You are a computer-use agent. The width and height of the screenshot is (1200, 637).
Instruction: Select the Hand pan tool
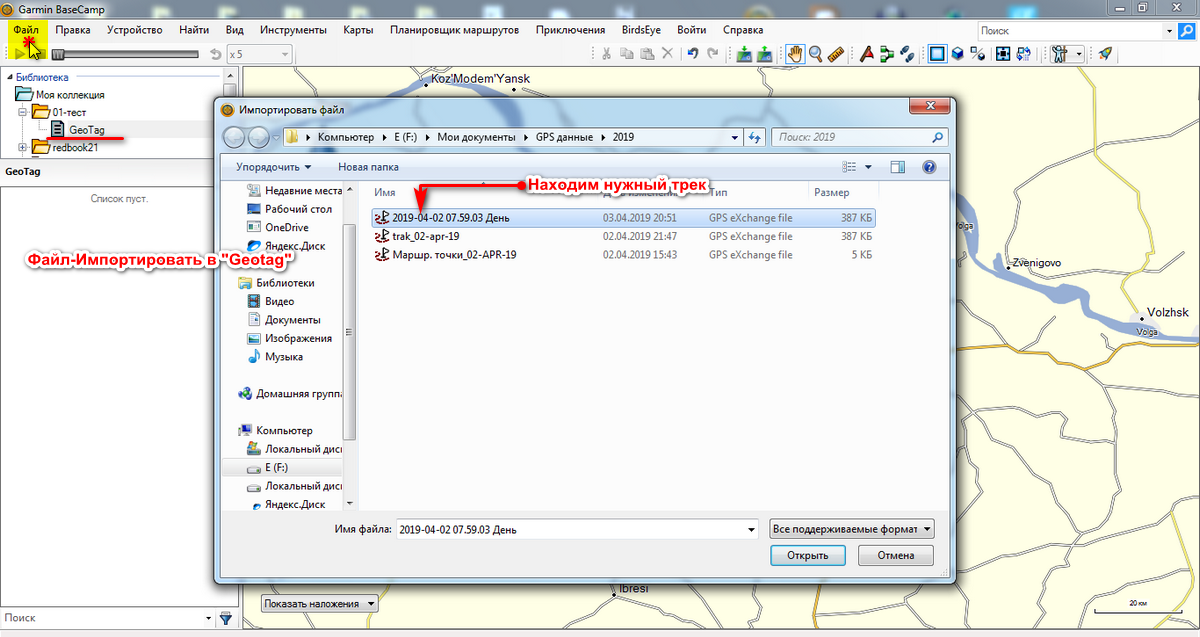[795, 54]
